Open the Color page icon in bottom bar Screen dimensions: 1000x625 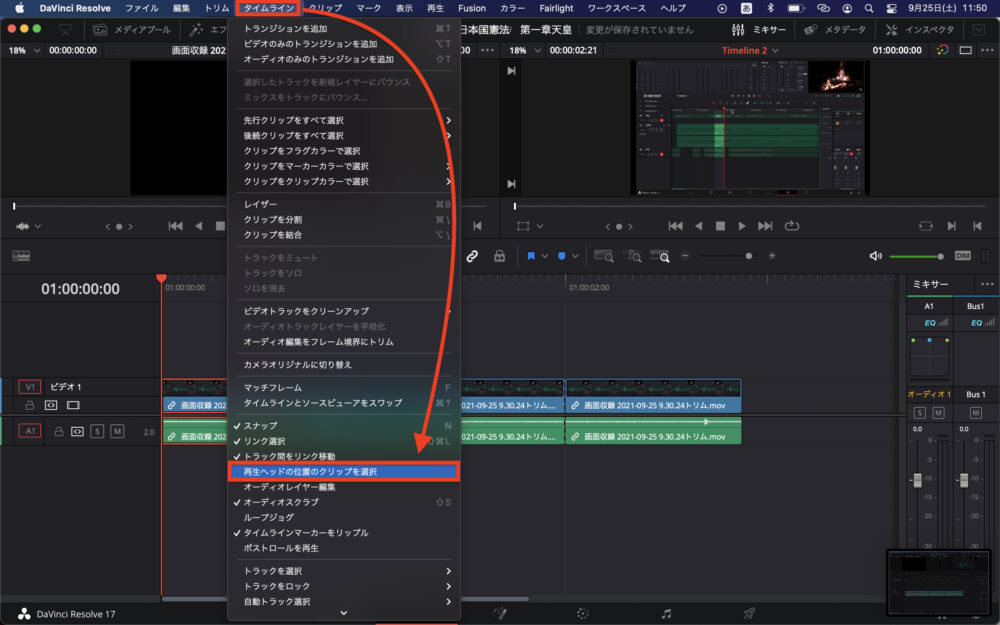582,614
